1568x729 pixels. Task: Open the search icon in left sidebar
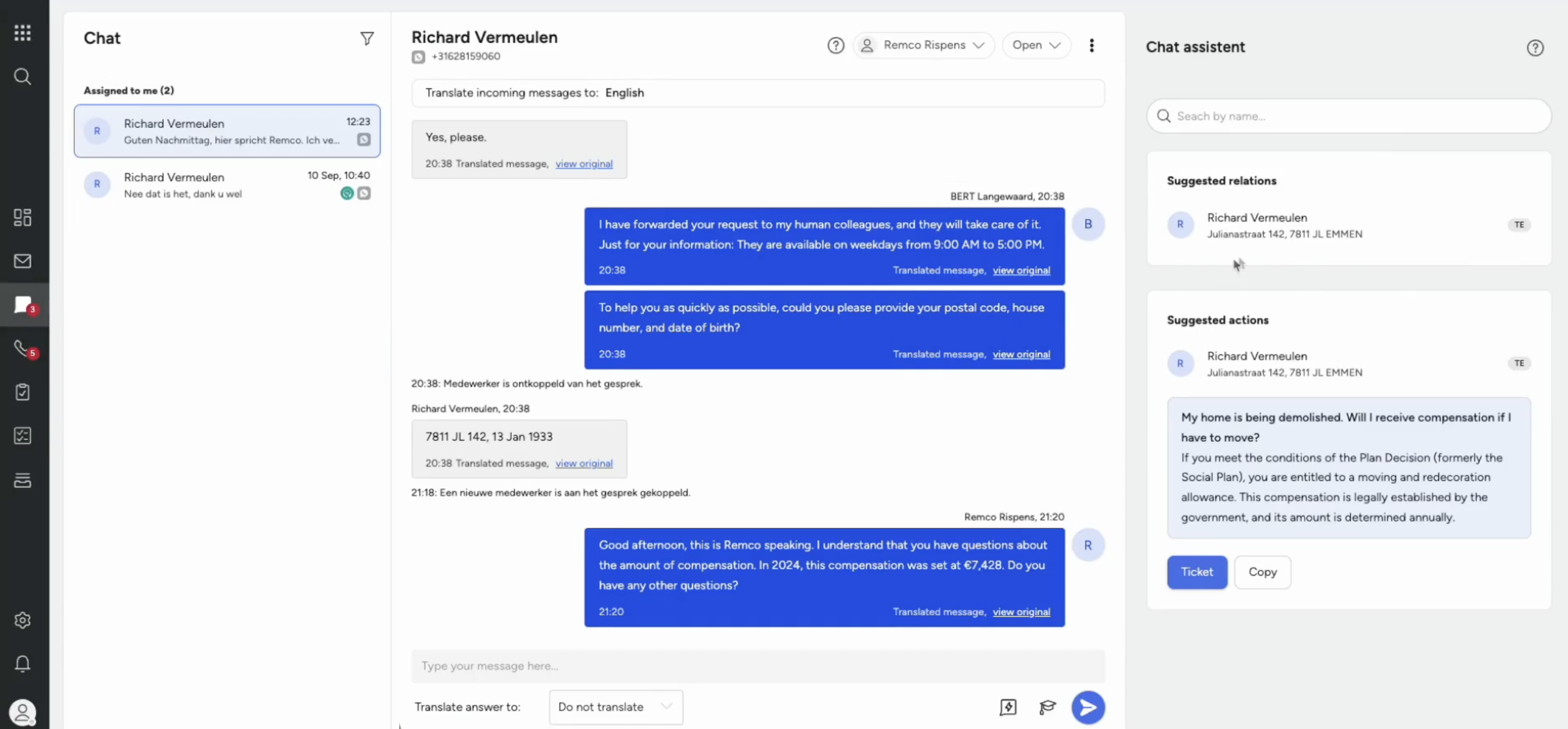(x=23, y=77)
